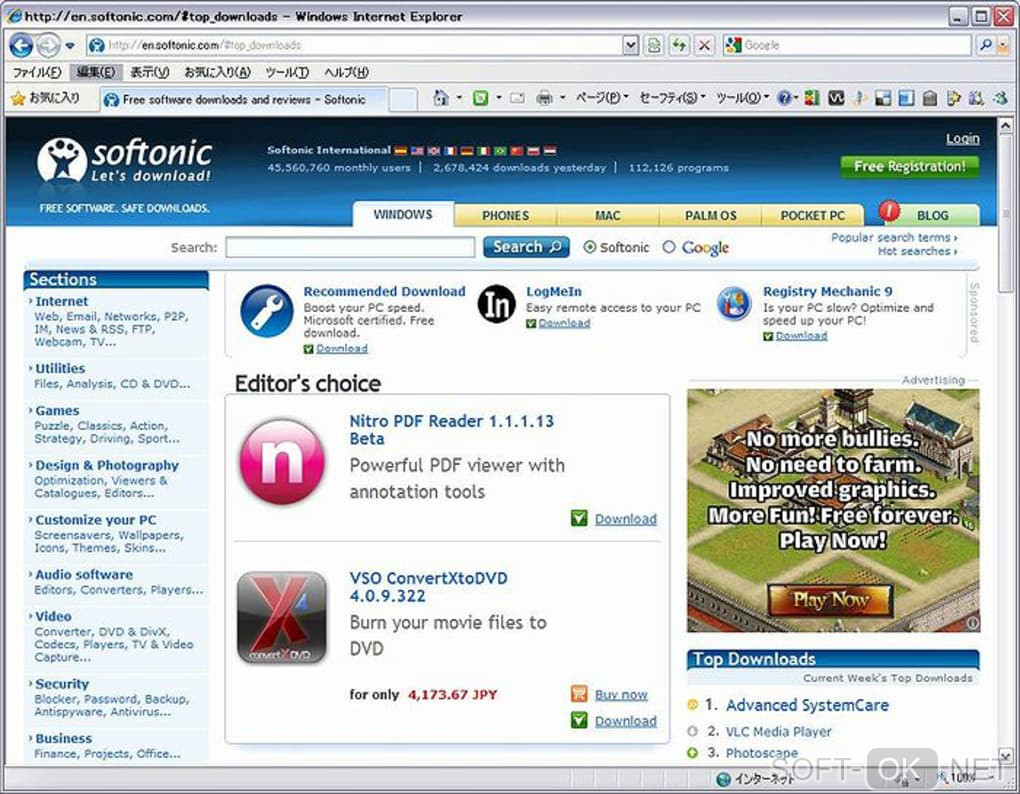Viewport: 1020px width, 794px height.
Task: Click the Free Registration! button
Action: tap(909, 166)
